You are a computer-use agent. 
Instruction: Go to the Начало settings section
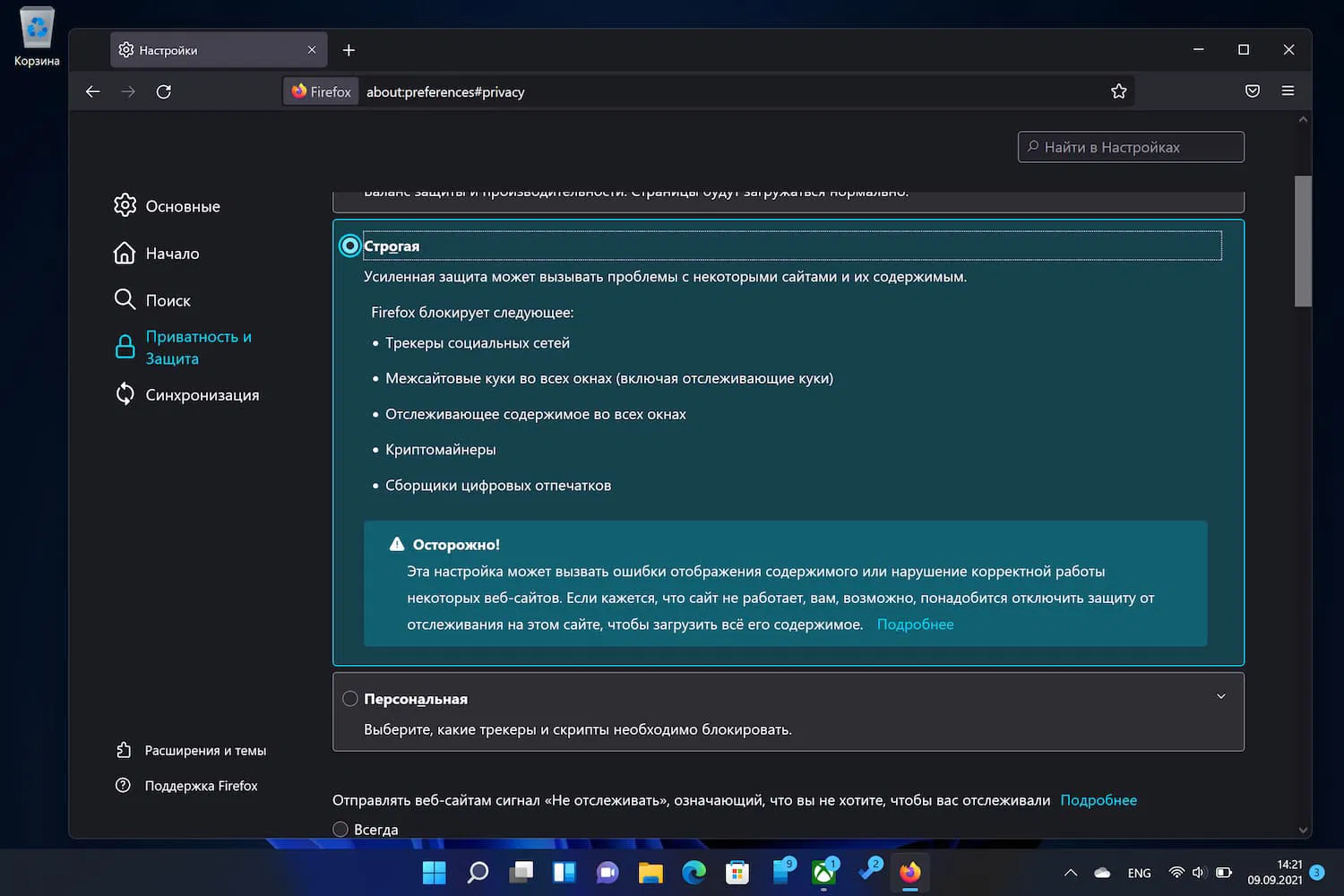[157, 254]
